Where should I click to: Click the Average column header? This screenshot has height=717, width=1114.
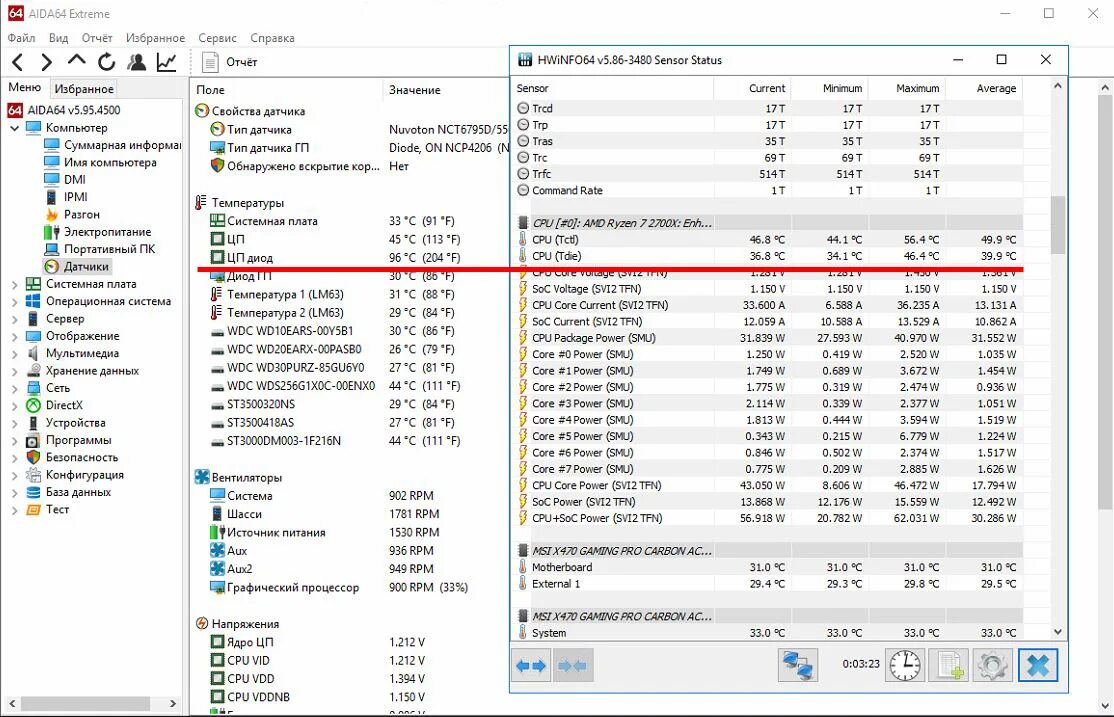pyautogui.click(x=983, y=88)
